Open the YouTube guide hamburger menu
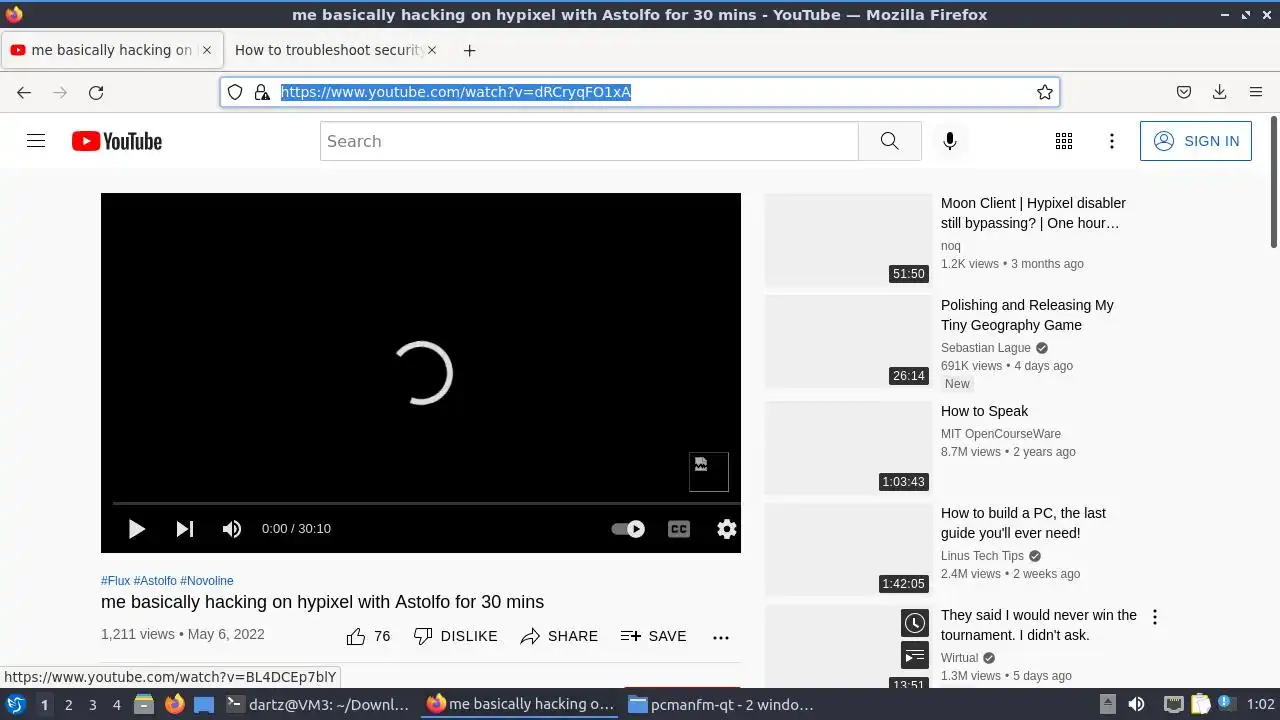Screen dimensions: 1280x720 point(36,141)
